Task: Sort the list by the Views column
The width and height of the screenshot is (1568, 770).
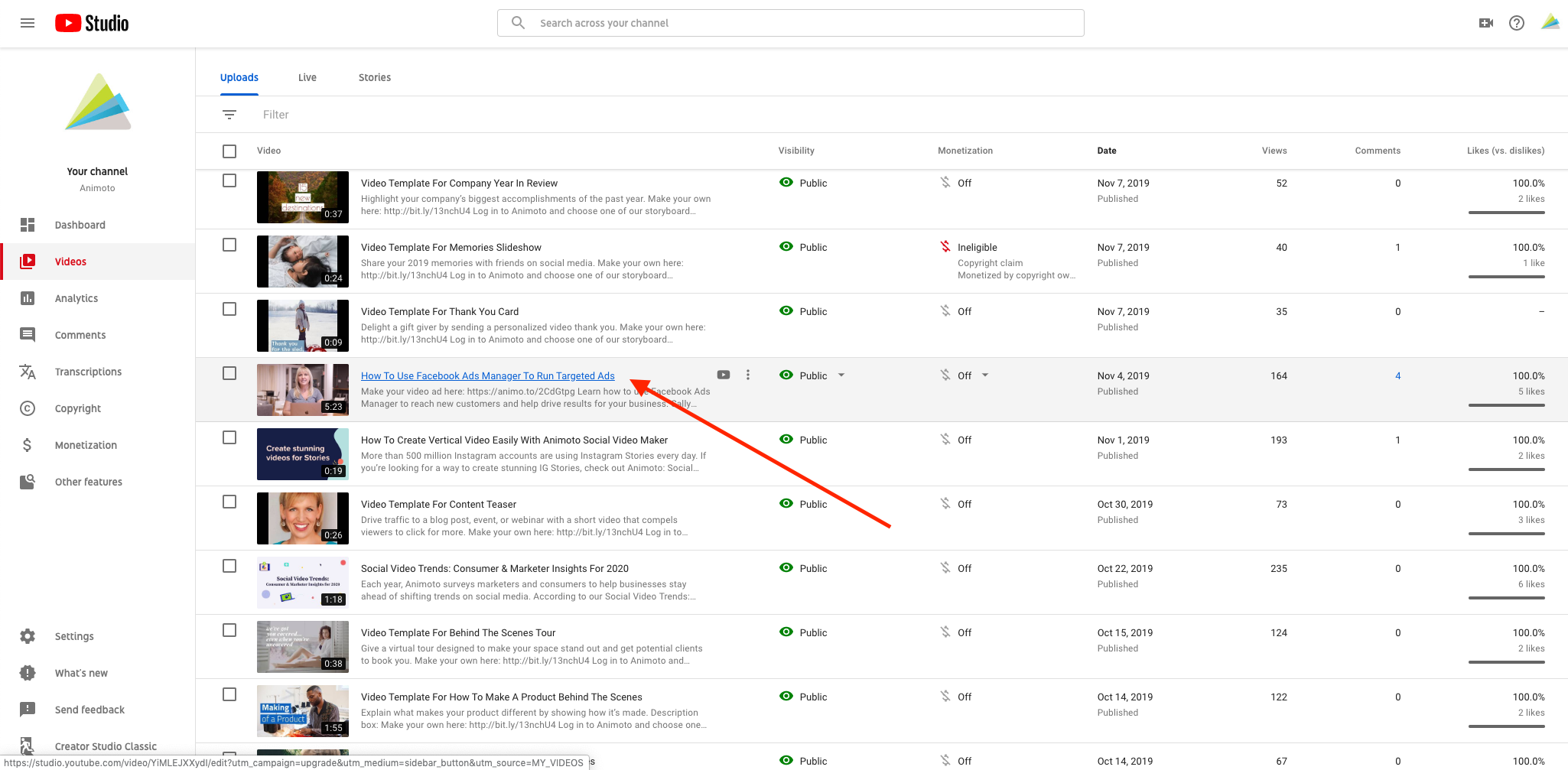Action: click(x=1274, y=151)
